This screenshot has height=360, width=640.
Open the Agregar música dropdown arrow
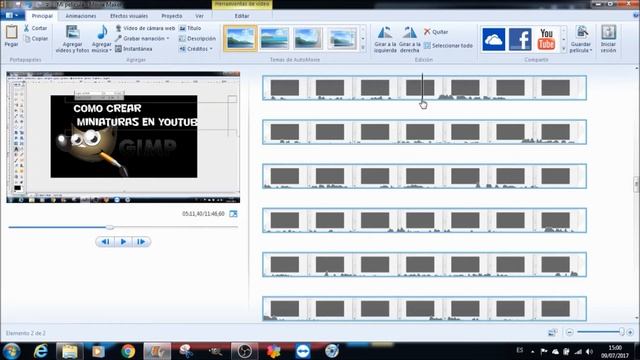110,50
